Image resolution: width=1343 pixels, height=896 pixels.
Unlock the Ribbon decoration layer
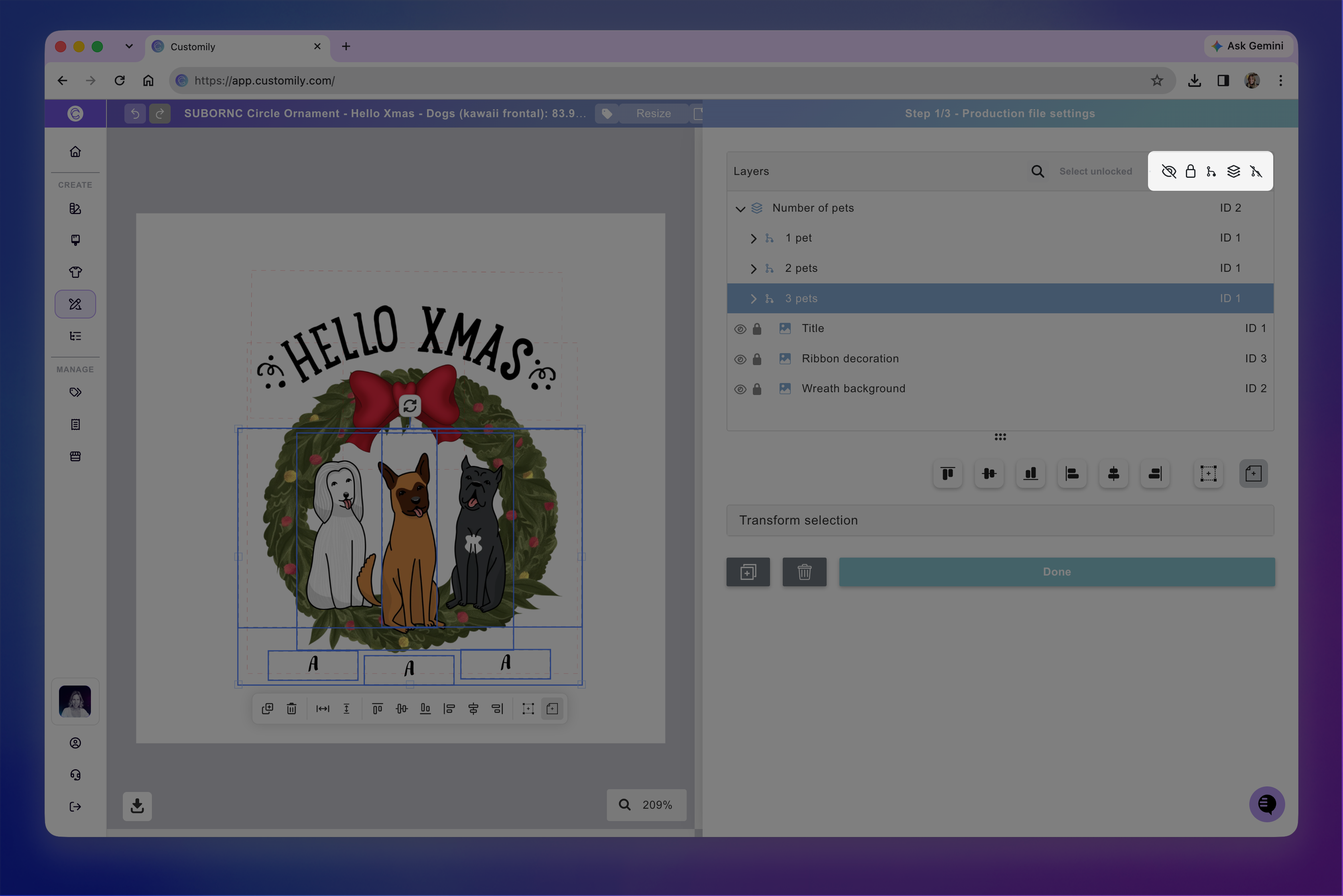(757, 359)
